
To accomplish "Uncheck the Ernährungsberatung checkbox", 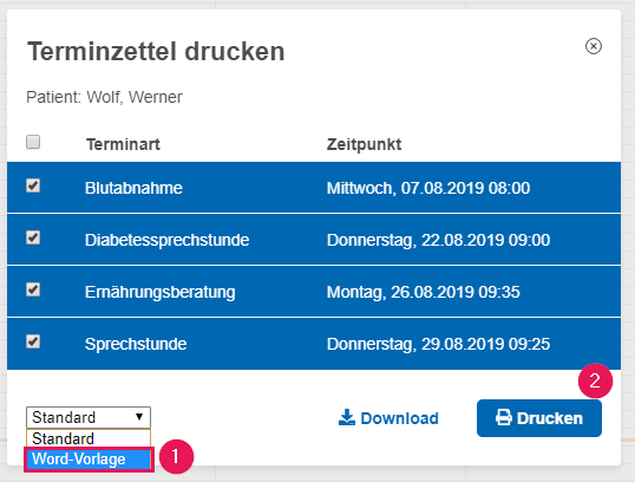I will point(33,290).
